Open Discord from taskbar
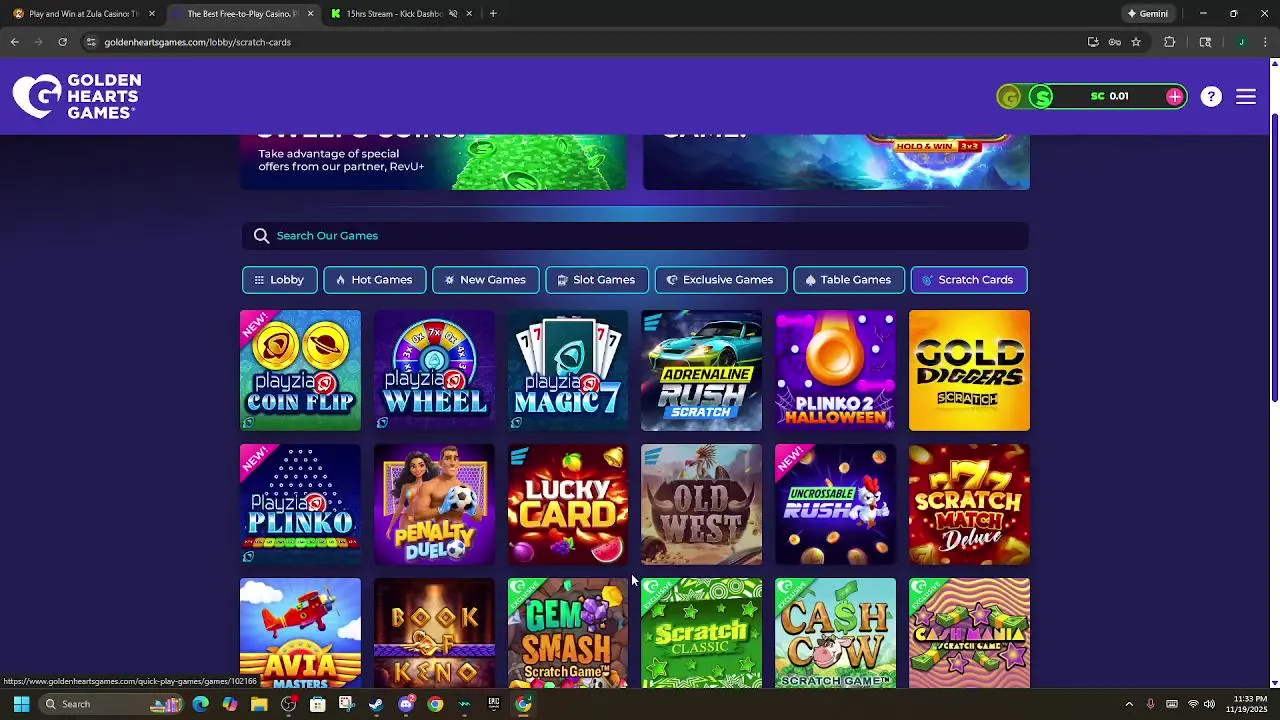This screenshot has width=1280, height=720. [x=405, y=704]
